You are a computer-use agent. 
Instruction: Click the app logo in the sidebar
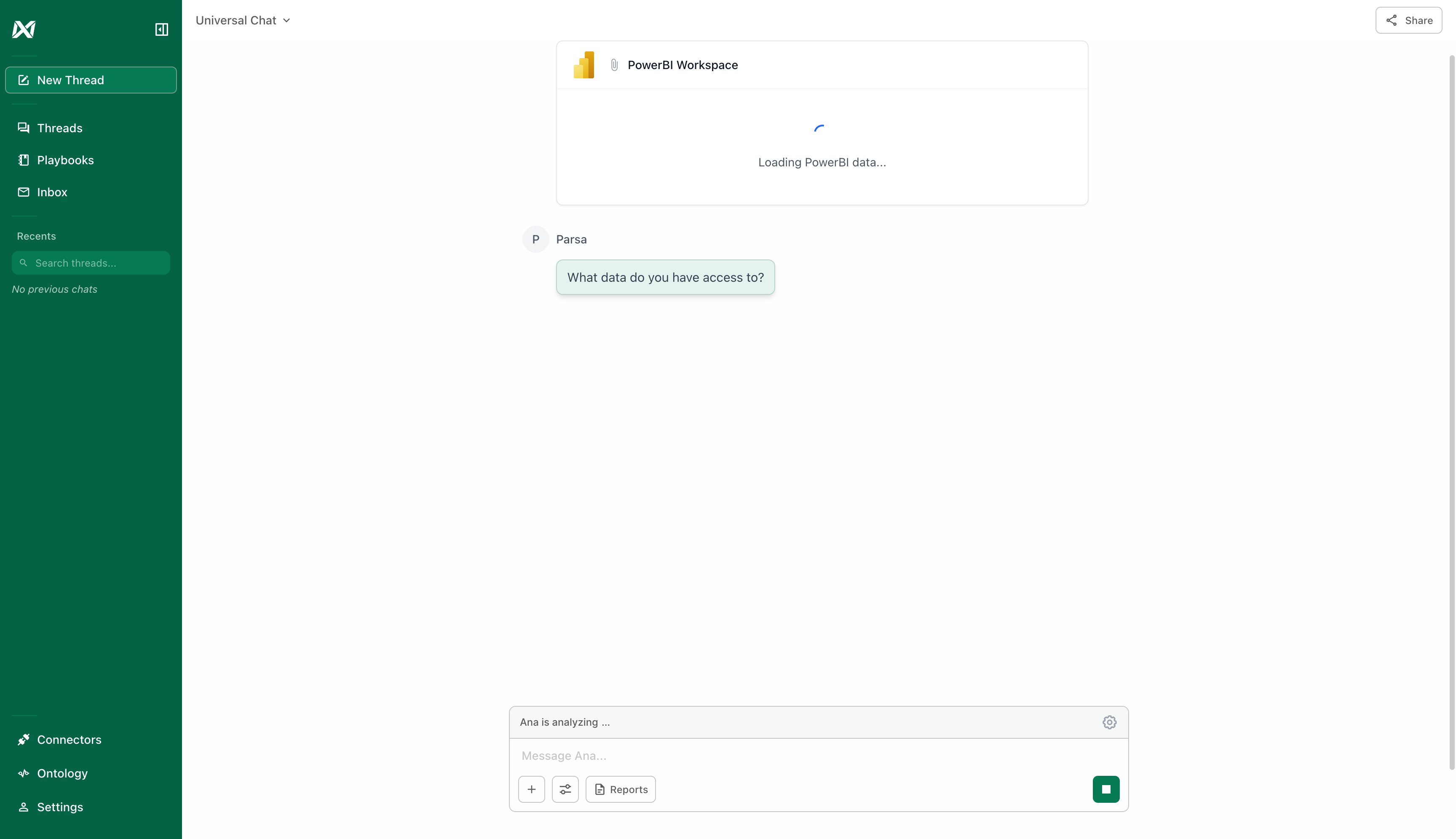pos(24,29)
